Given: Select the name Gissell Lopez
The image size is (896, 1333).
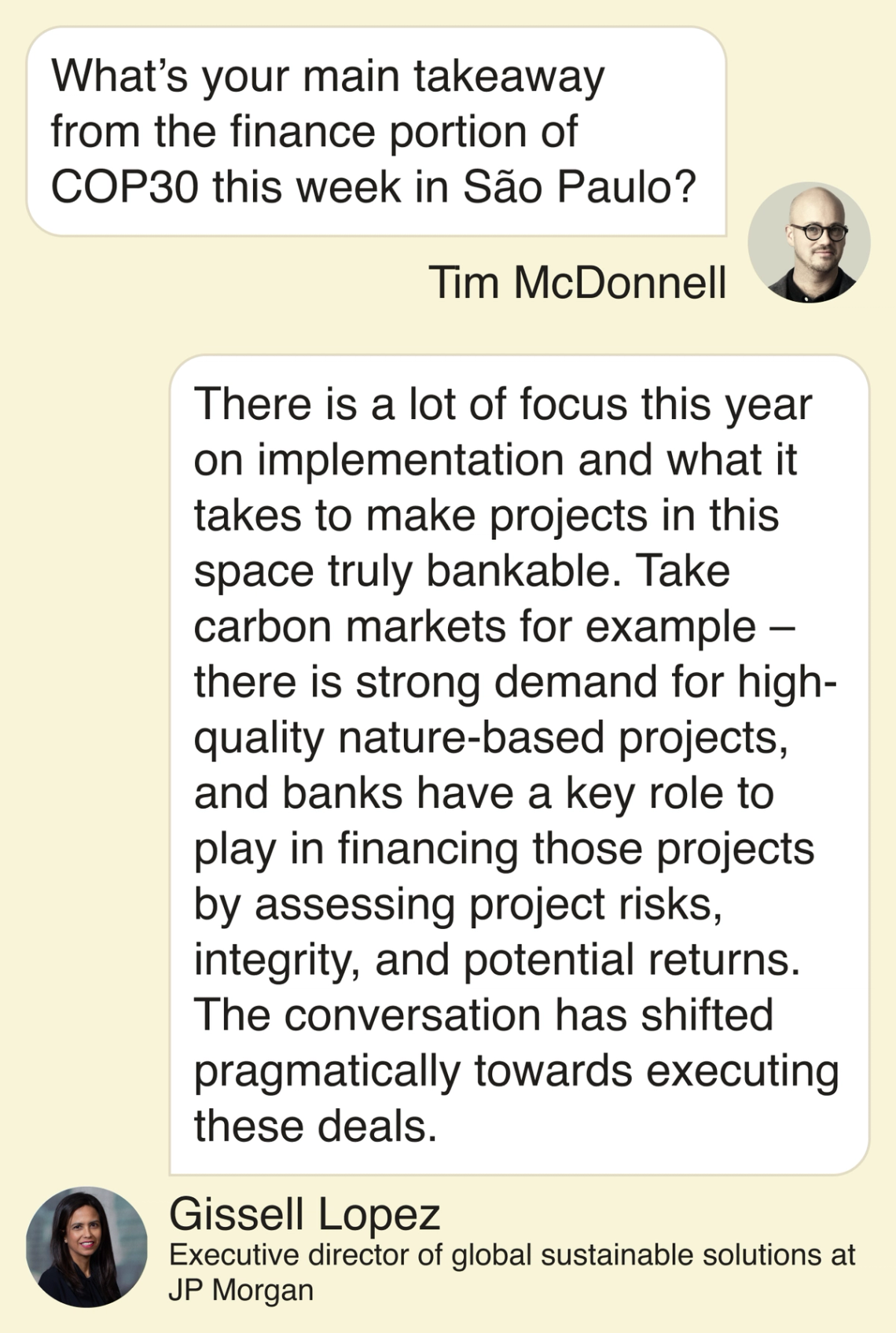Looking at the screenshot, I should (304, 1214).
